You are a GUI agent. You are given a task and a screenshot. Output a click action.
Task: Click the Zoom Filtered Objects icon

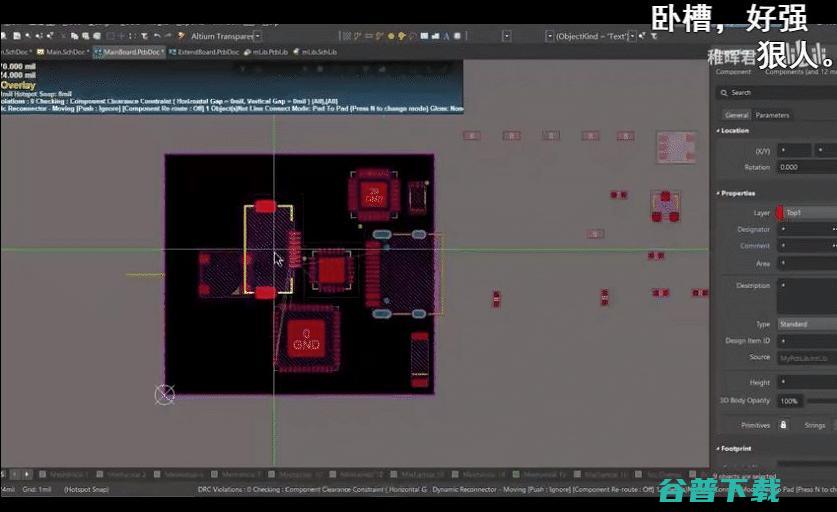click(x=50, y=36)
